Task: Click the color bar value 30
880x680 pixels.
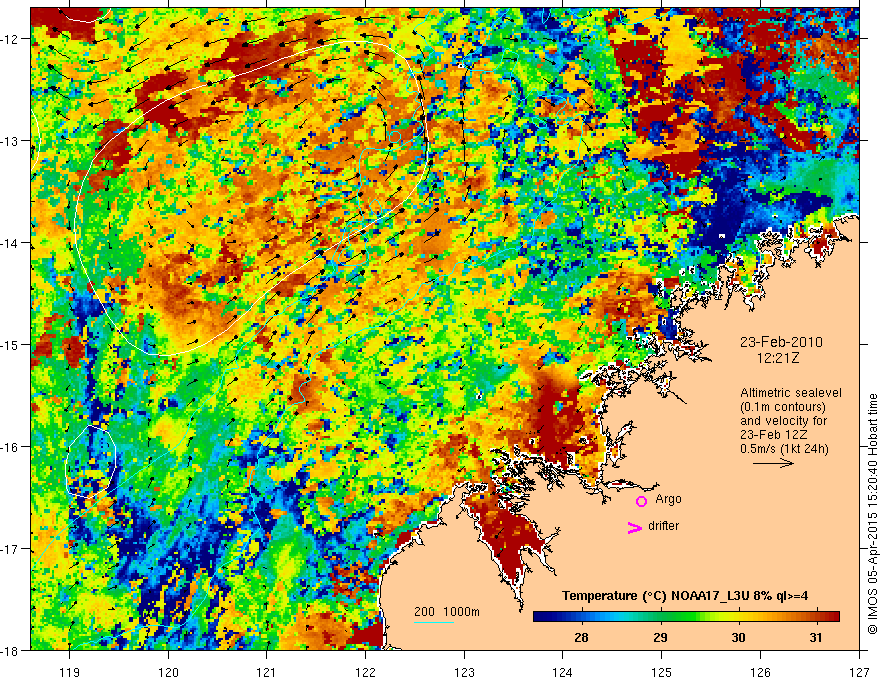Action: point(739,638)
